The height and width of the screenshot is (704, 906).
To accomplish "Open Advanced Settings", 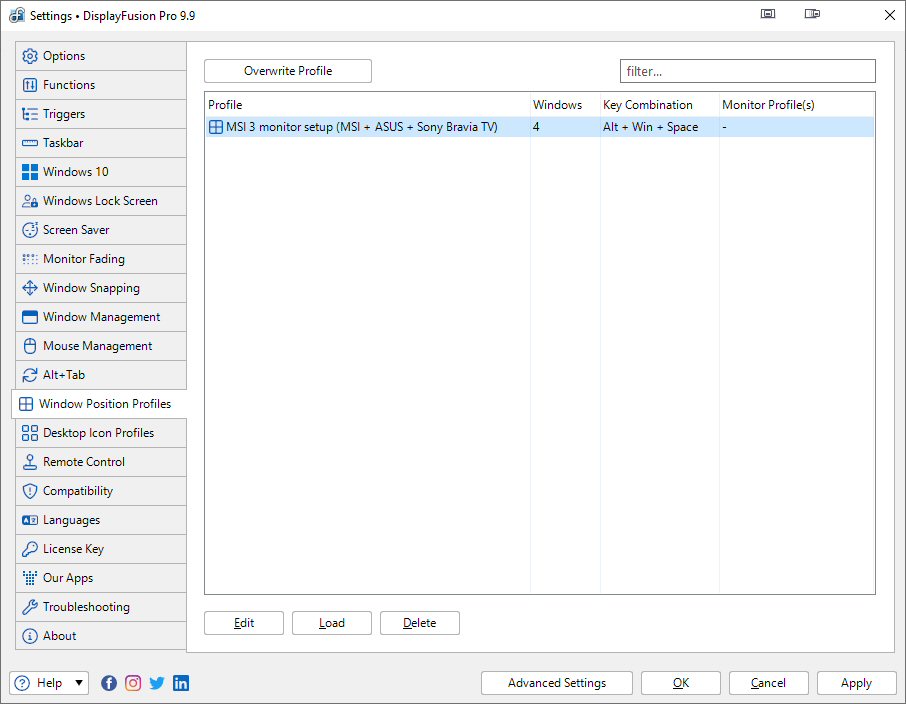I will pos(557,683).
